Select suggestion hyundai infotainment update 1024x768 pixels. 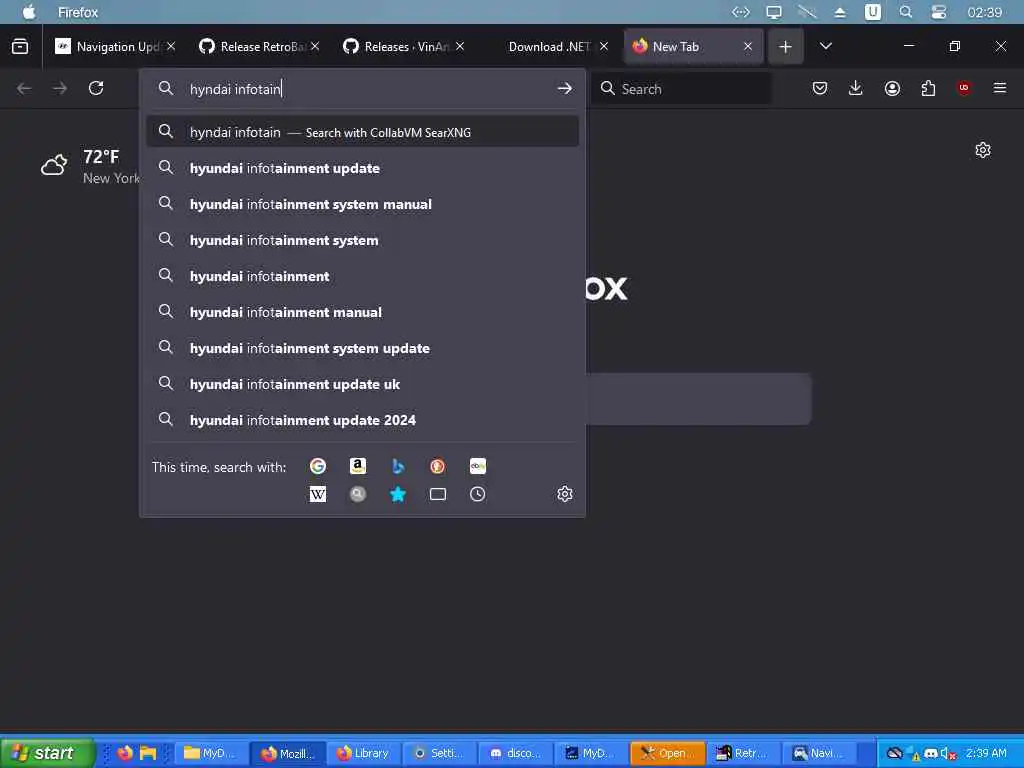(362, 168)
